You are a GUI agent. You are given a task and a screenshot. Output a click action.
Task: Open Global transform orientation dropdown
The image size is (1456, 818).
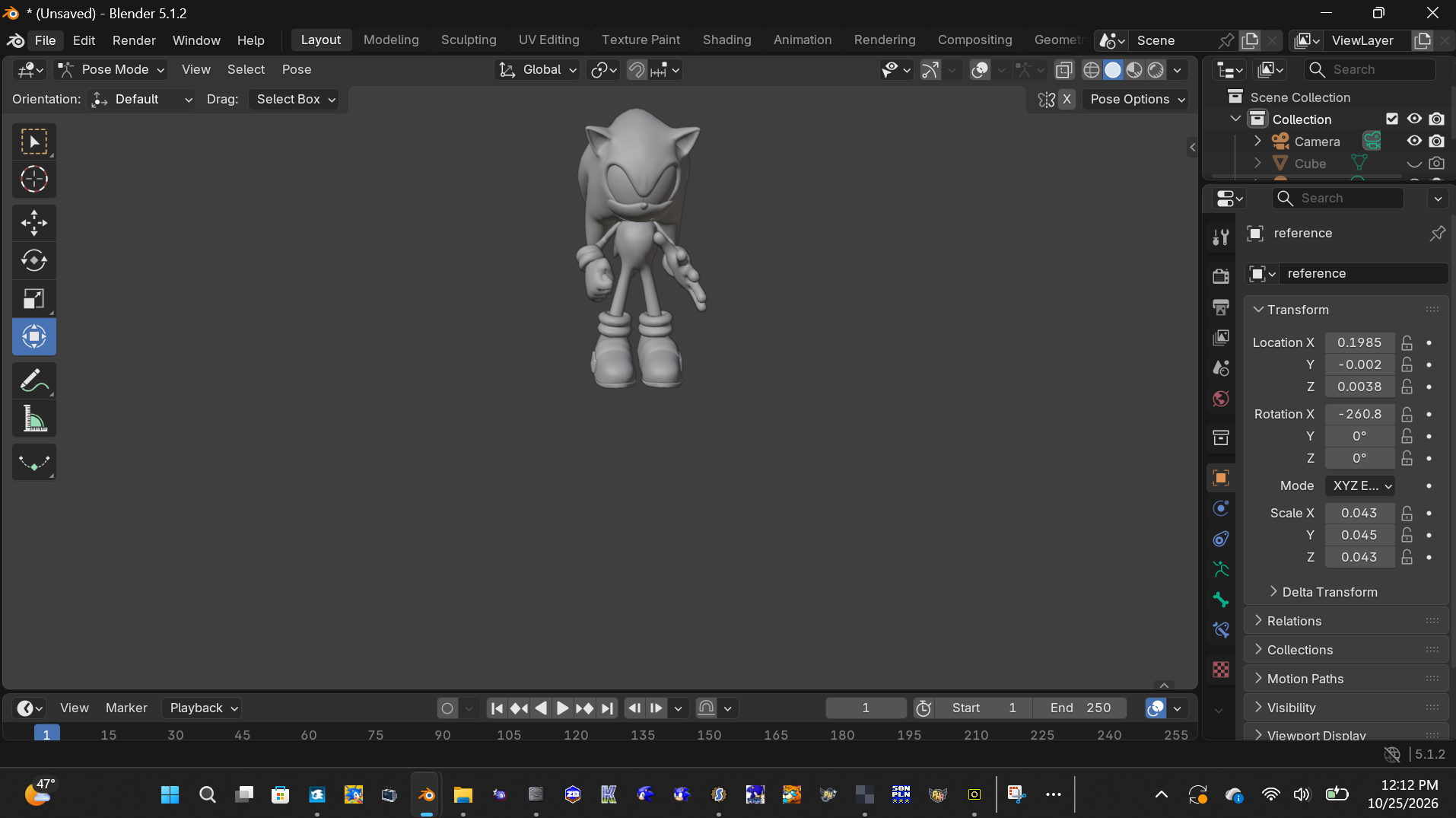coord(537,69)
